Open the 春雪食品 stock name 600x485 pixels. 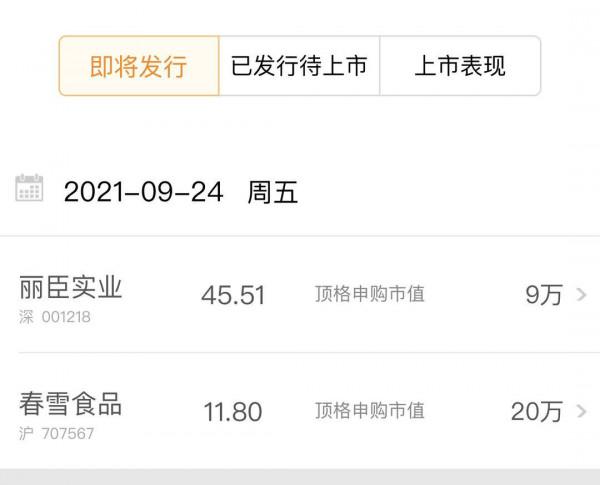point(71,404)
